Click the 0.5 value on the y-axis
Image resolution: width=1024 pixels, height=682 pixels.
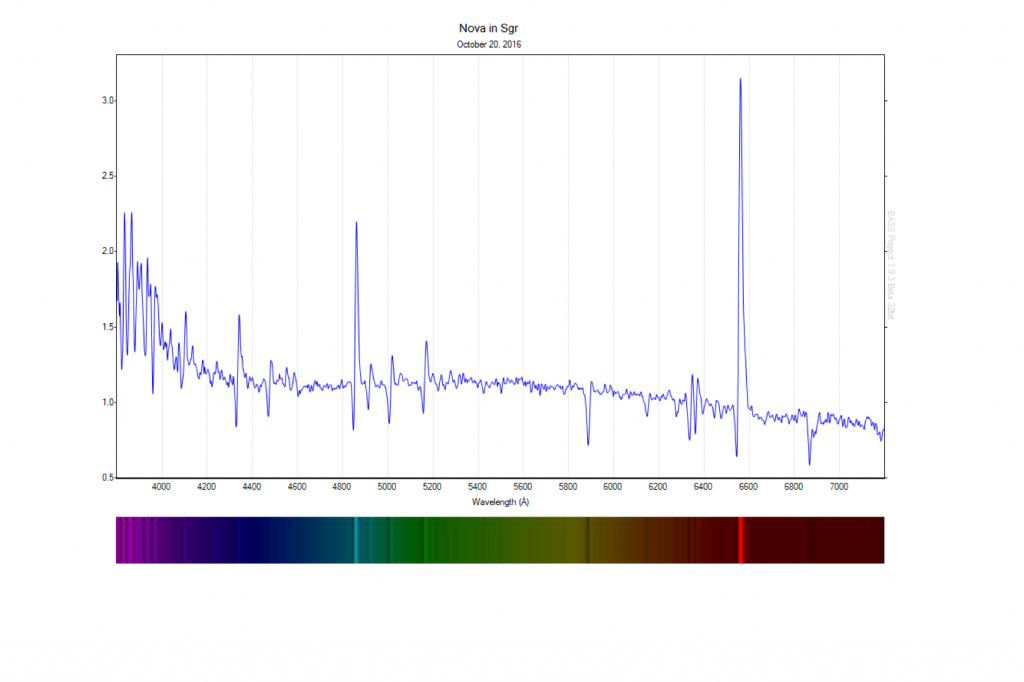coord(107,478)
